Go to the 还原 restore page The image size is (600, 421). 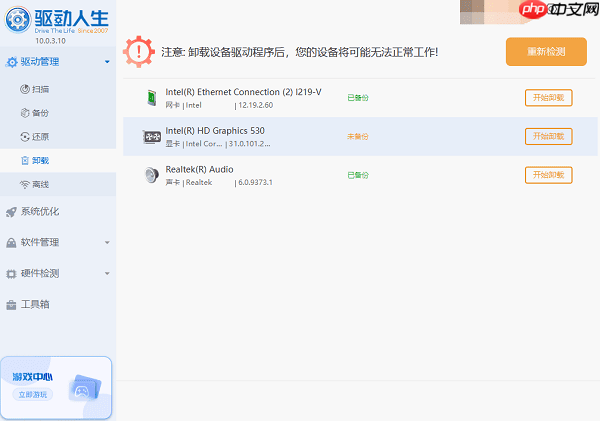pyautogui.click(x=40, y=137)
